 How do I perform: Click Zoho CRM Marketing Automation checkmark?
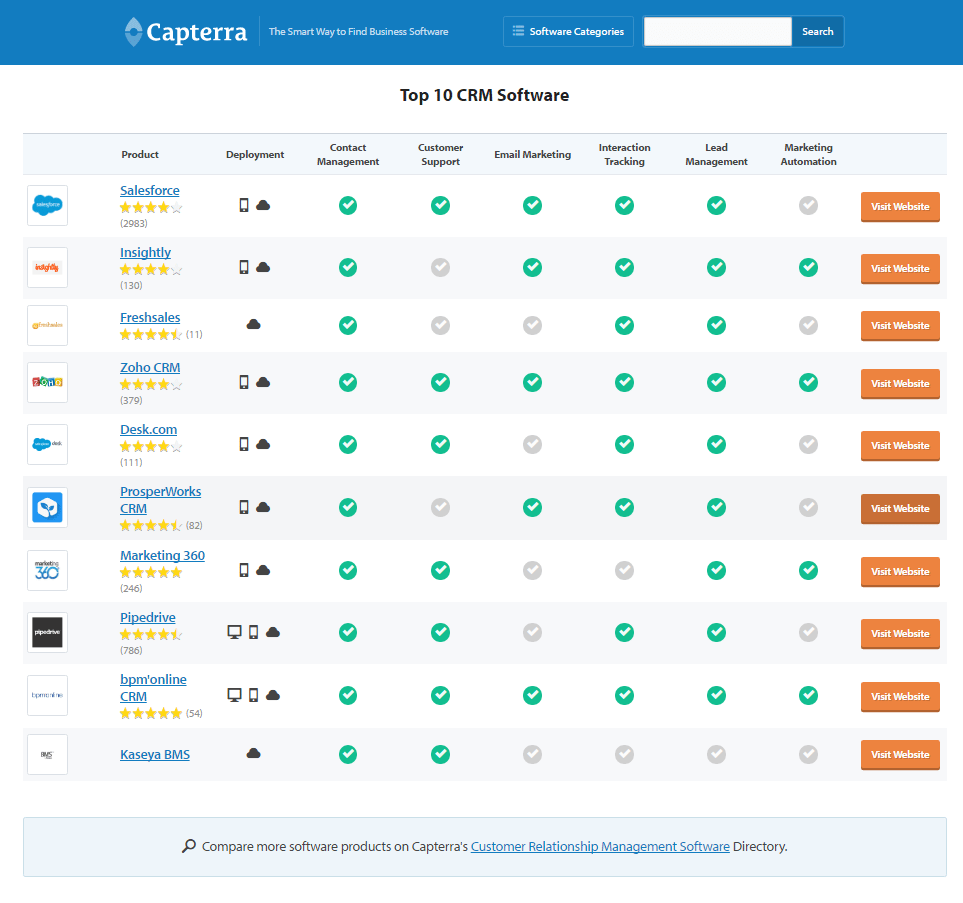click(808, 382)
